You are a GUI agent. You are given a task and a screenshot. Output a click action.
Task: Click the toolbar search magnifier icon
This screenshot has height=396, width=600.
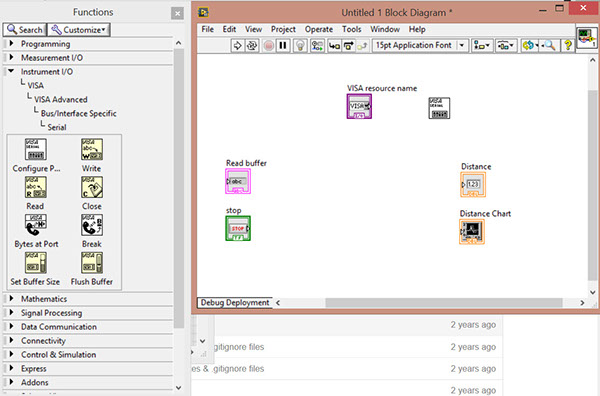pyautogui.click(x=550, y=46)
